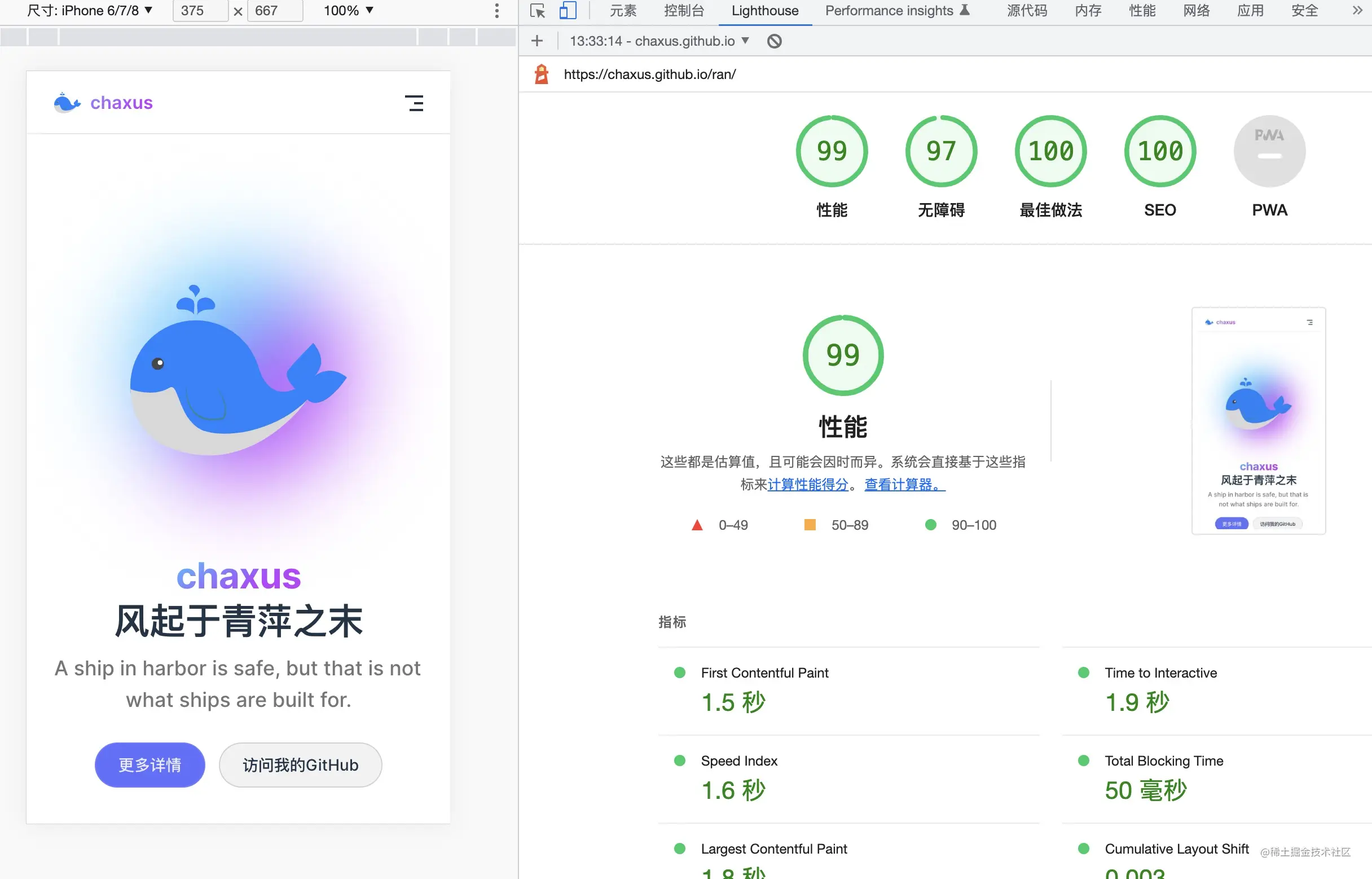Click the 性能 score gauge showing 99
This screenshot has height=879, width=1372.
(832, 151)
